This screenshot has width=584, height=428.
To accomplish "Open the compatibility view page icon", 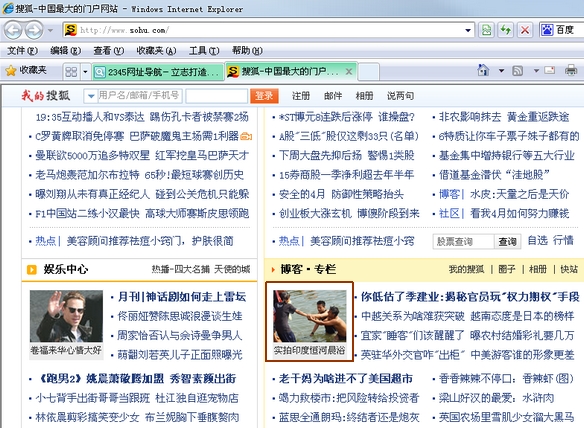I will pos(486,30).
